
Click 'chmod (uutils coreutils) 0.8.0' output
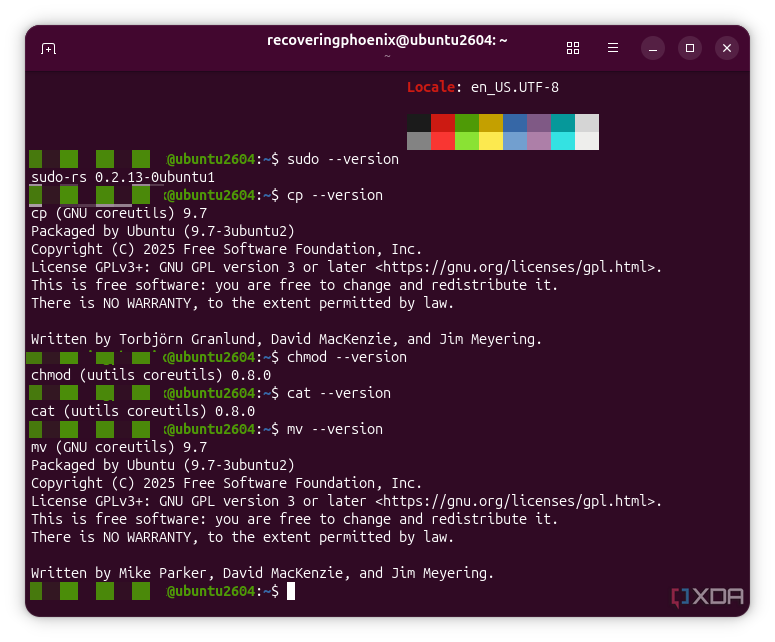coord(151,375)
